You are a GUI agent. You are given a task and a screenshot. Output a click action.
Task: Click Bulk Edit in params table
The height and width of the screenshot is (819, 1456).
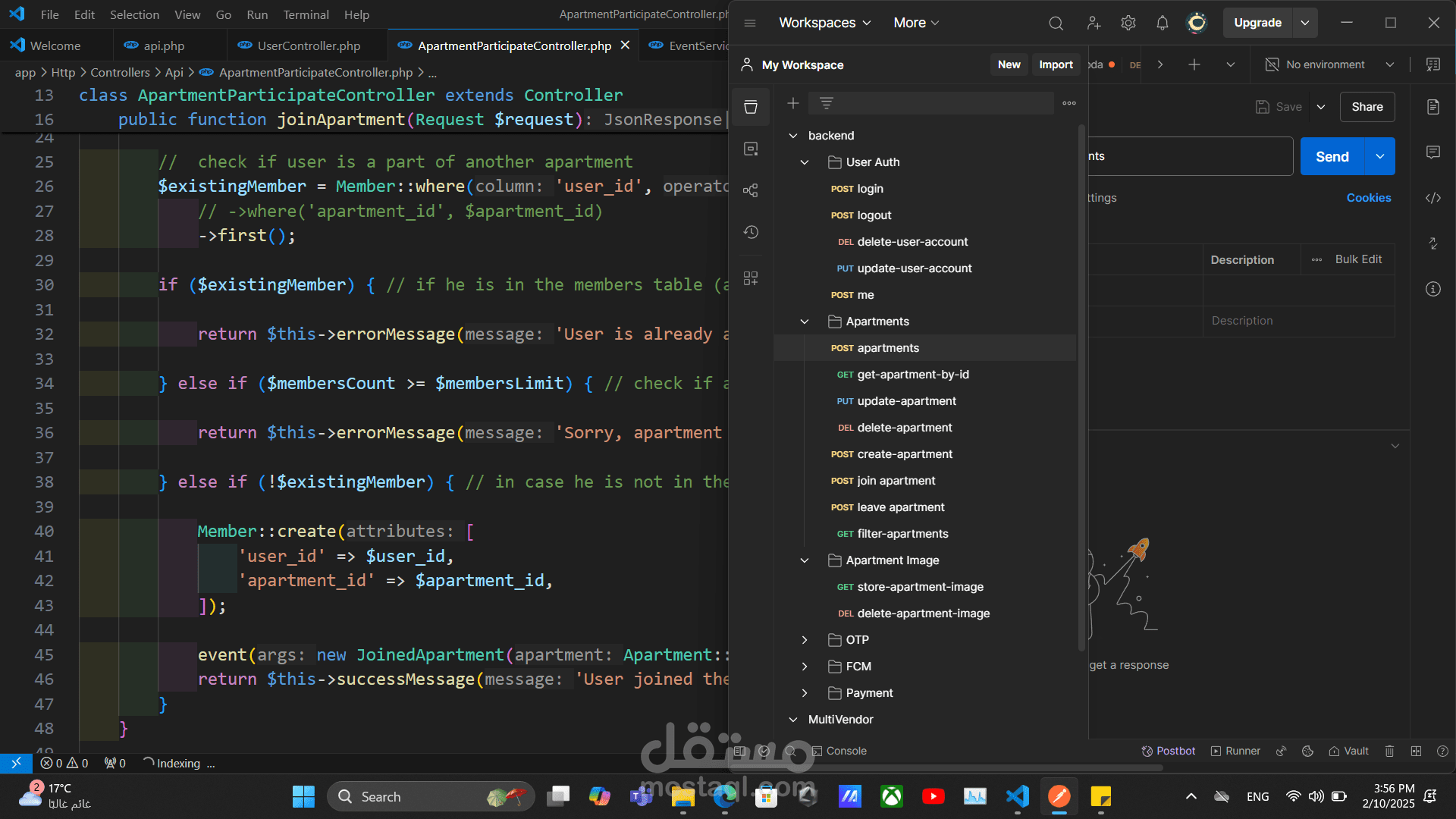click(x=1358, y=259)
